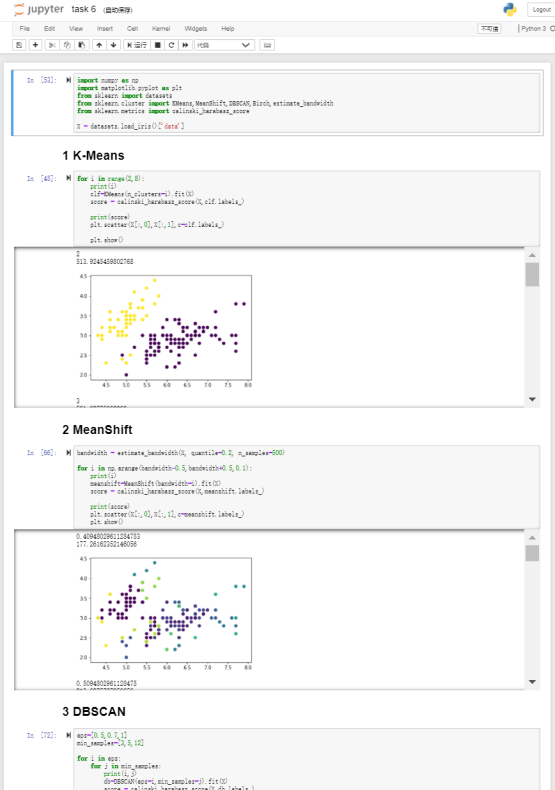
Task: Open the Widgets menu
Action: [x=195, y=29]
